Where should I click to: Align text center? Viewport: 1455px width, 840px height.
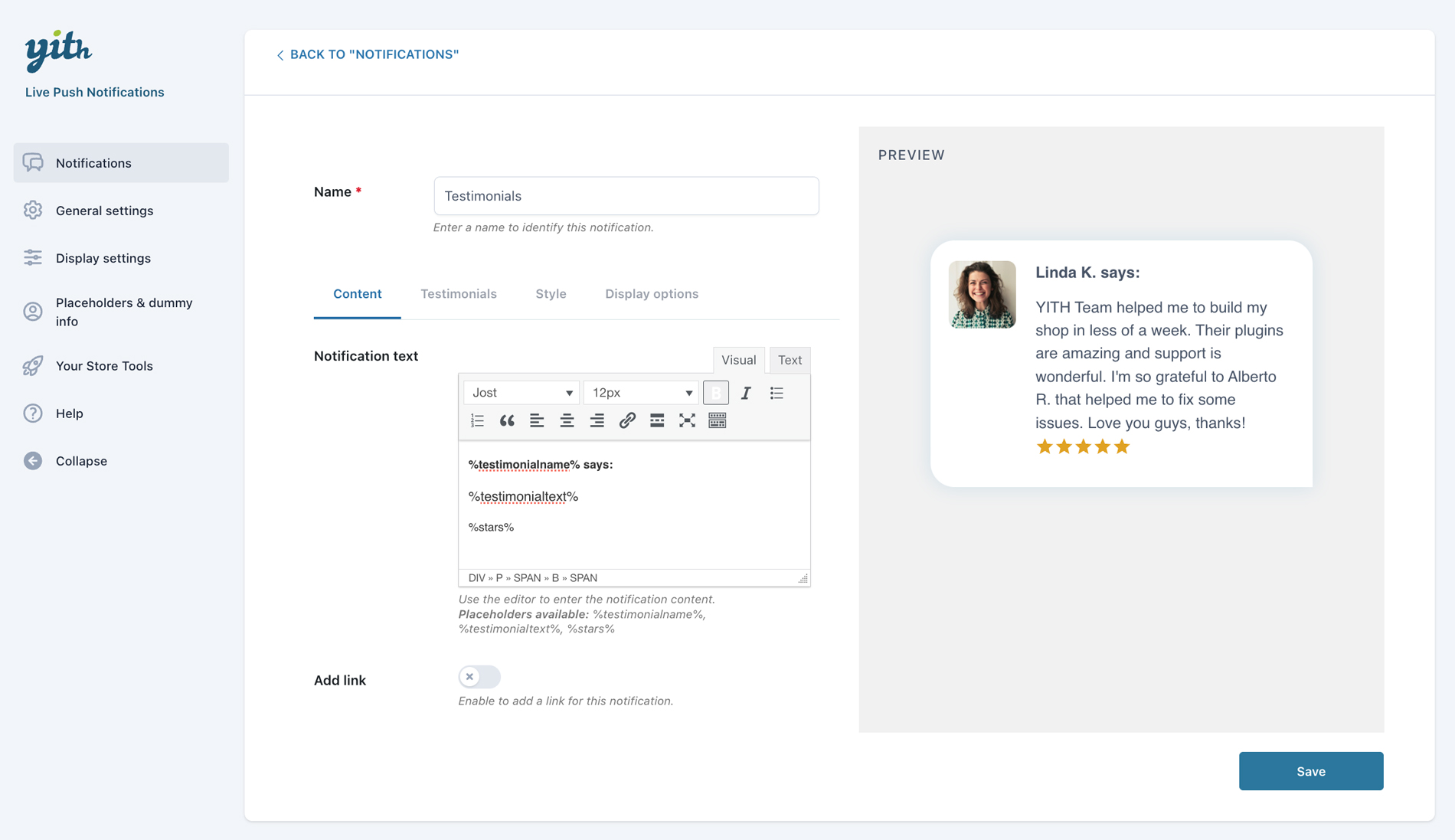tap(567, 420)
